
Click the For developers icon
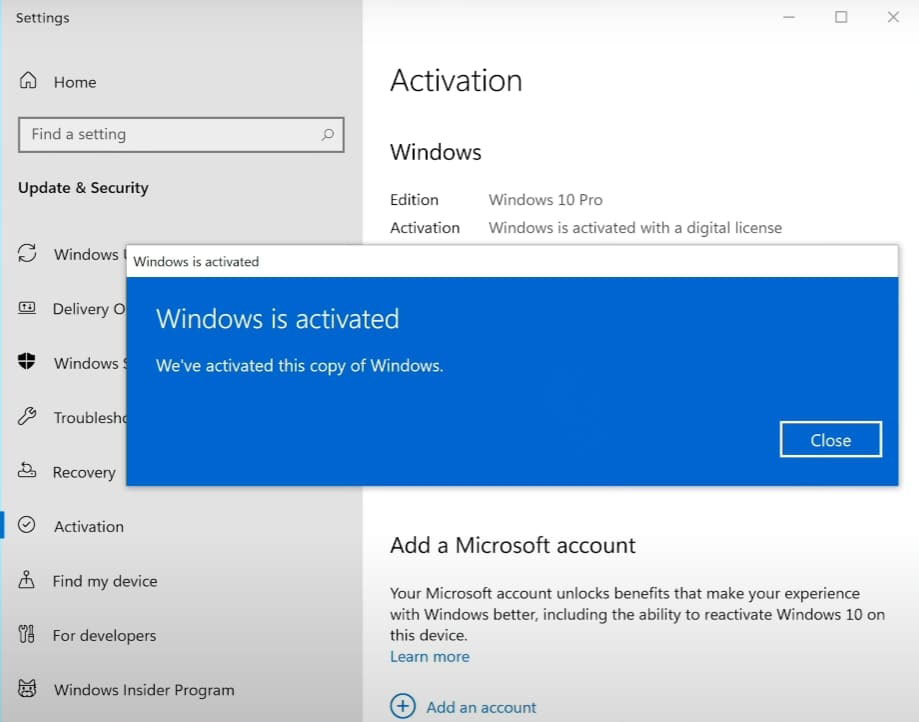(28, 635)
